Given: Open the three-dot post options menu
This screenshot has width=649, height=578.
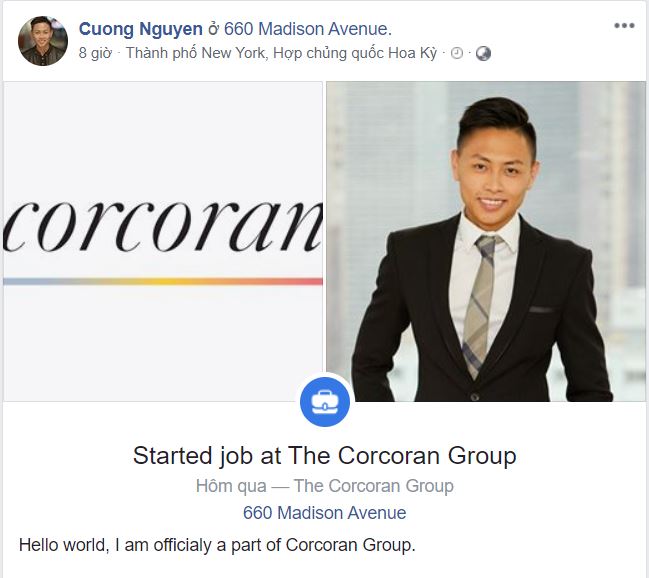Looking at the screenshot, I should (x=624, y=26).
